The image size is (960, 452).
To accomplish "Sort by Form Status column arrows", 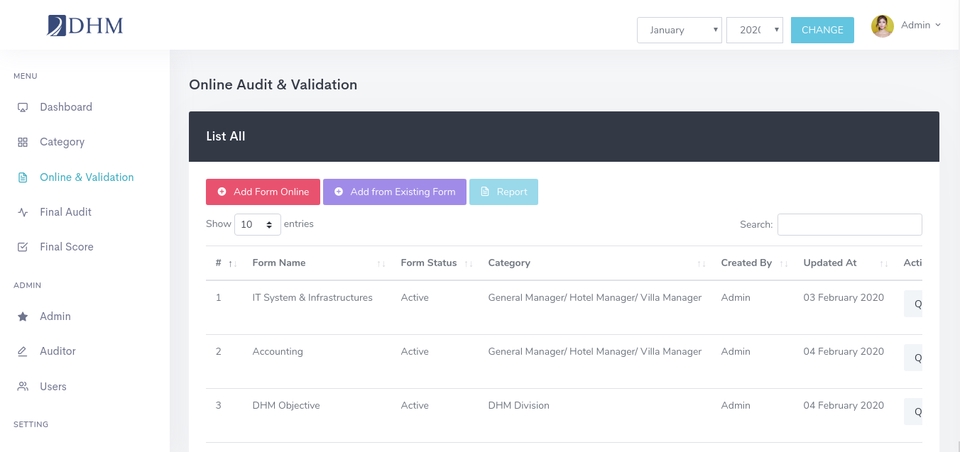I will [x=468, y=263].
